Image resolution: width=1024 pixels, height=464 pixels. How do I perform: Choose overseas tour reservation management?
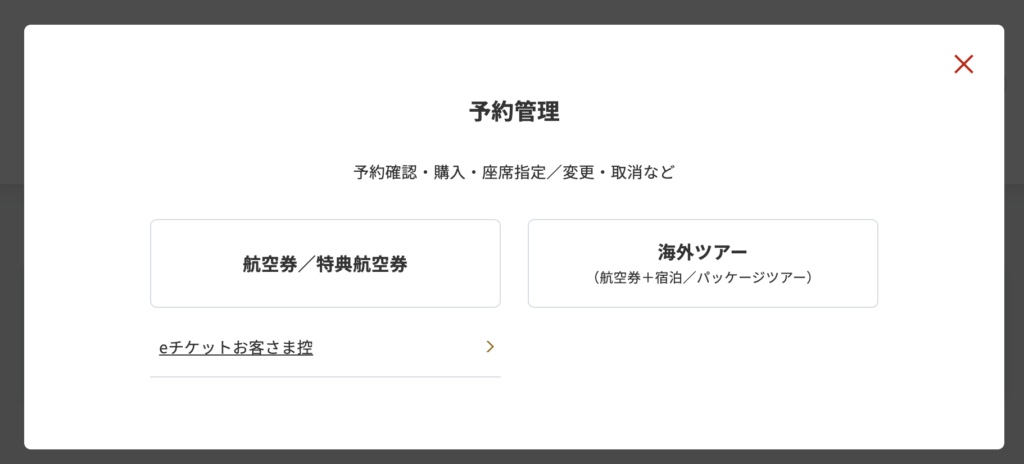coord(702,263)
